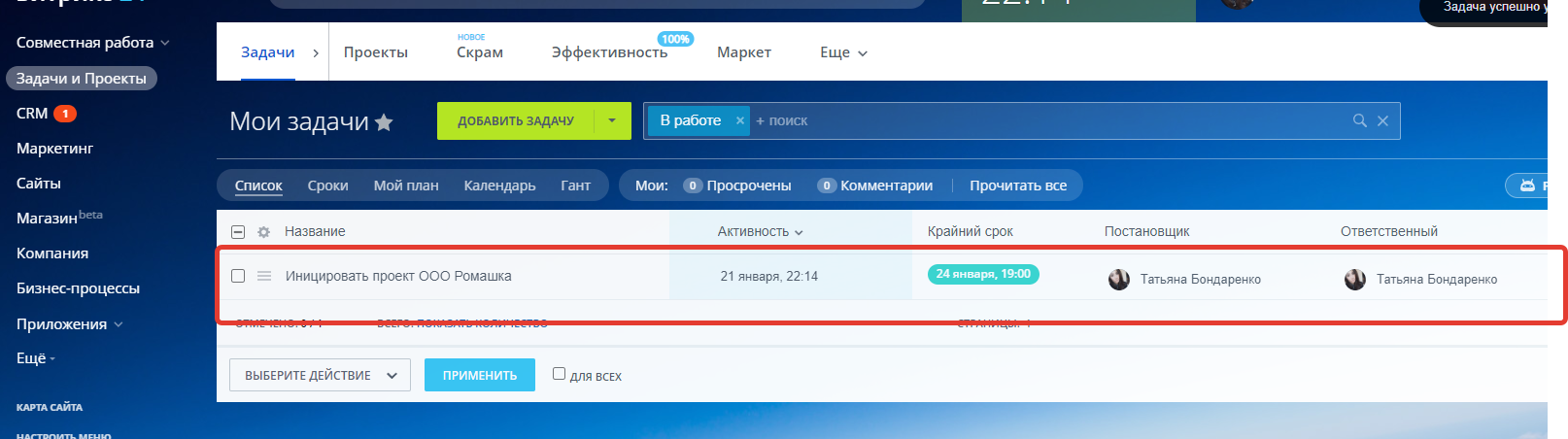Open 'Задачи и Проекты' in sidebar

pos(82,79)
